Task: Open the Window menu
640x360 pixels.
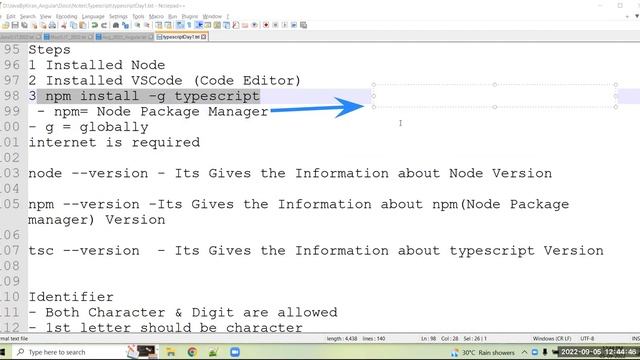Action: [212, 16]
